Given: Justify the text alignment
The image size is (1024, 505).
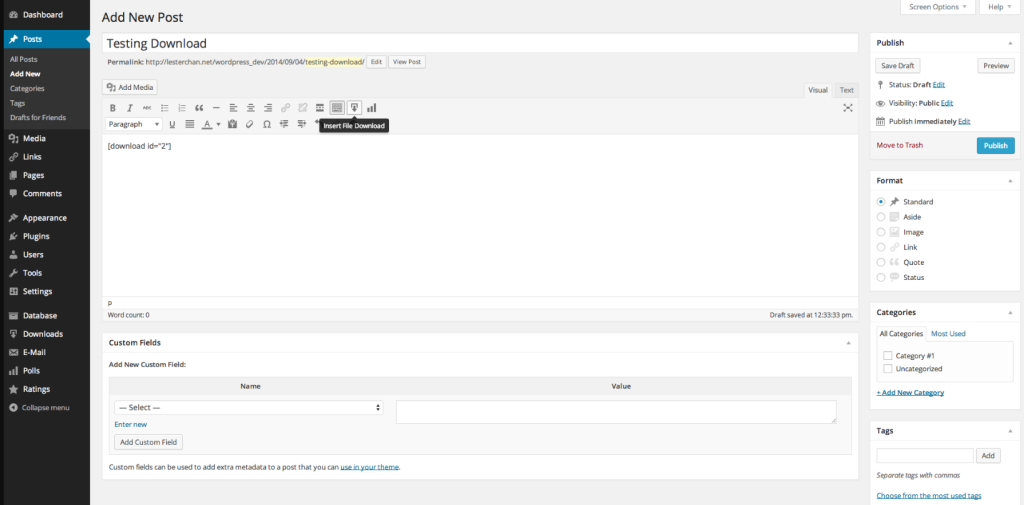Looking at the screenshot, I should (x=189, y=124).
